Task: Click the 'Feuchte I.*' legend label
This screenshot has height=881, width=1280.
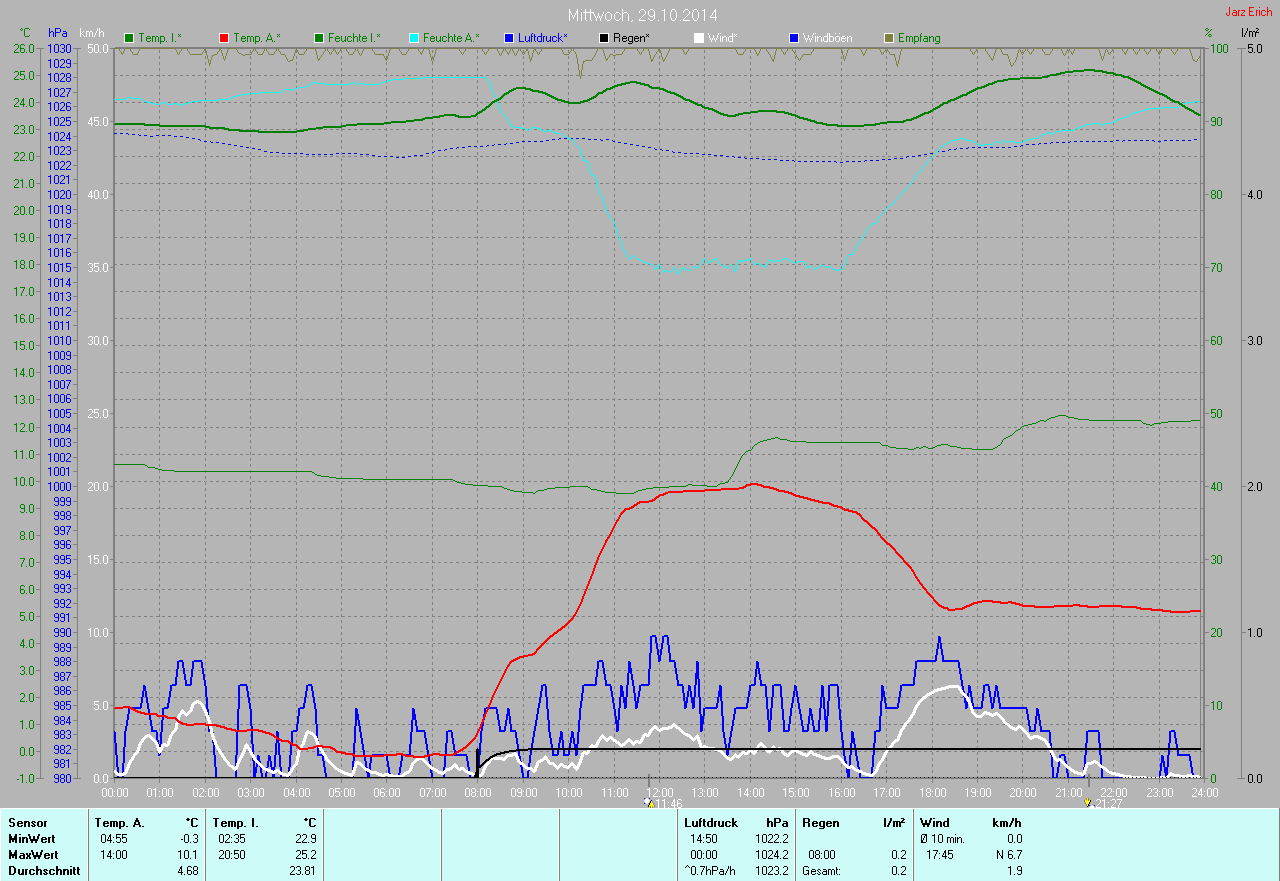Action: click(x=355, y=38)
